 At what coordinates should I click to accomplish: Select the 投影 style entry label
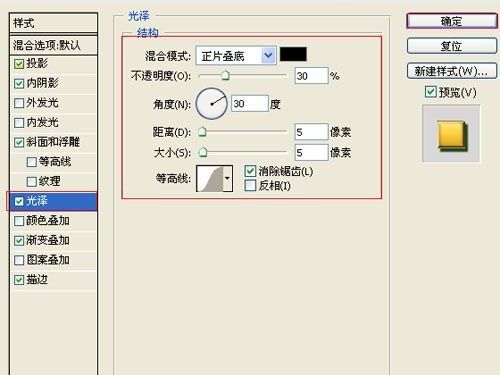point(37,63)
